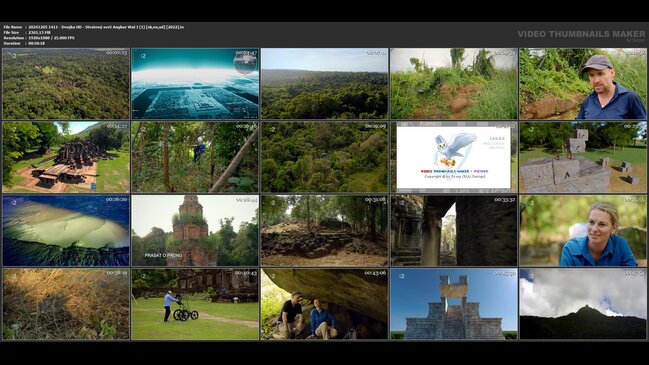Select thumbnail of two men under rock overhang
The width and height of the screenshot is (649, 365).
324,304
